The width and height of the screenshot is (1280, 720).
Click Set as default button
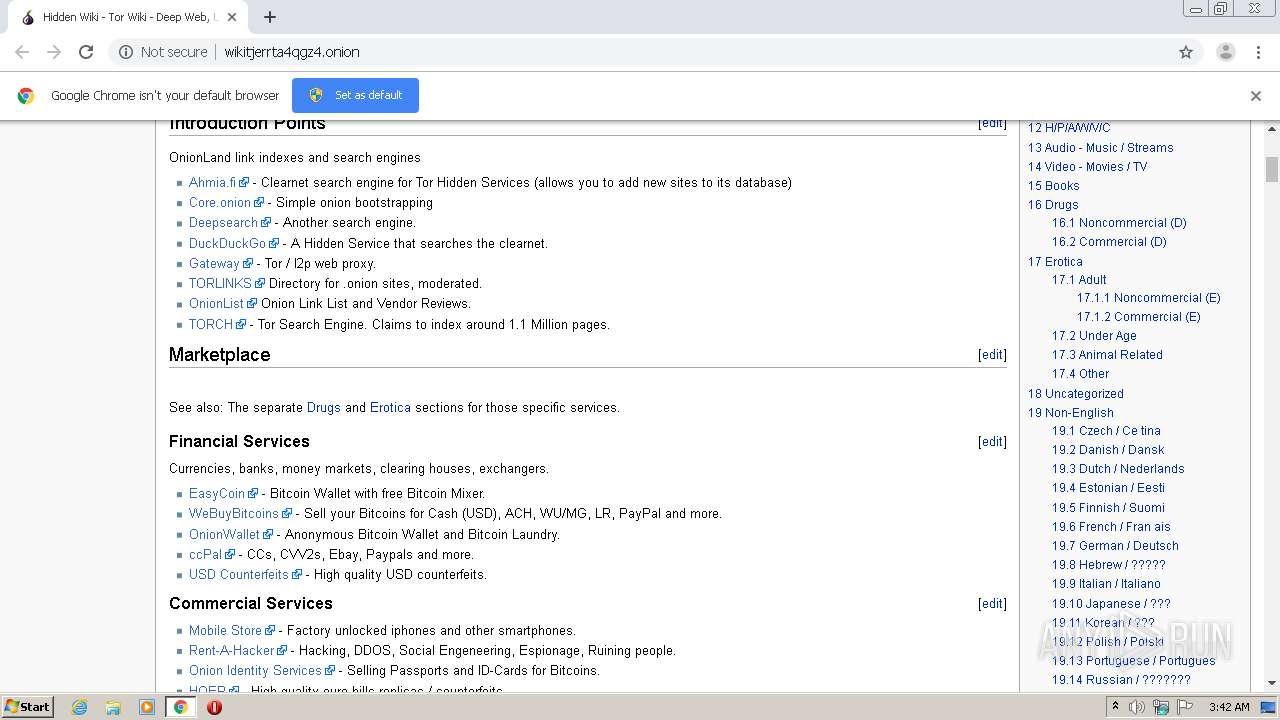(x=355, y=95)
